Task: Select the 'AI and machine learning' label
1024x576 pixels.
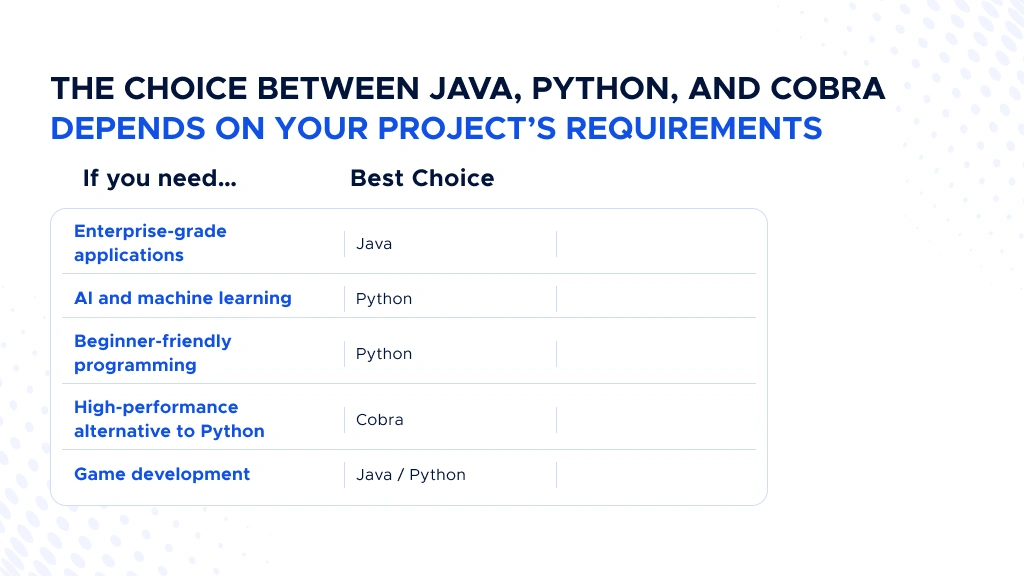Action: pyautogui.click(x=183, y=298)
